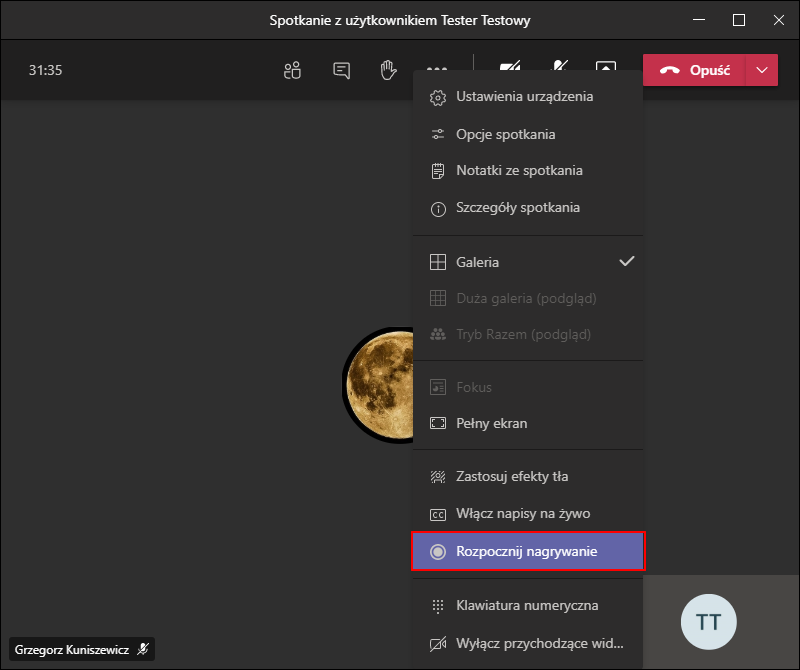Screen dimensions: 800x670
Task: Select the Galeria view
Action: click(x=528, y=262)
